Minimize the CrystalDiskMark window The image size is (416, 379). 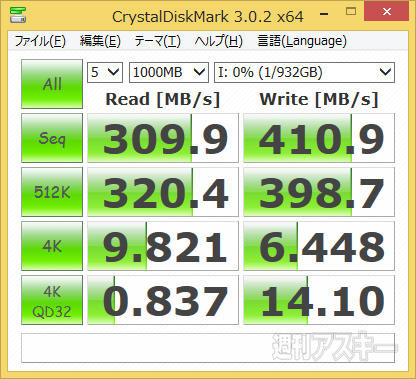[324, 13]
